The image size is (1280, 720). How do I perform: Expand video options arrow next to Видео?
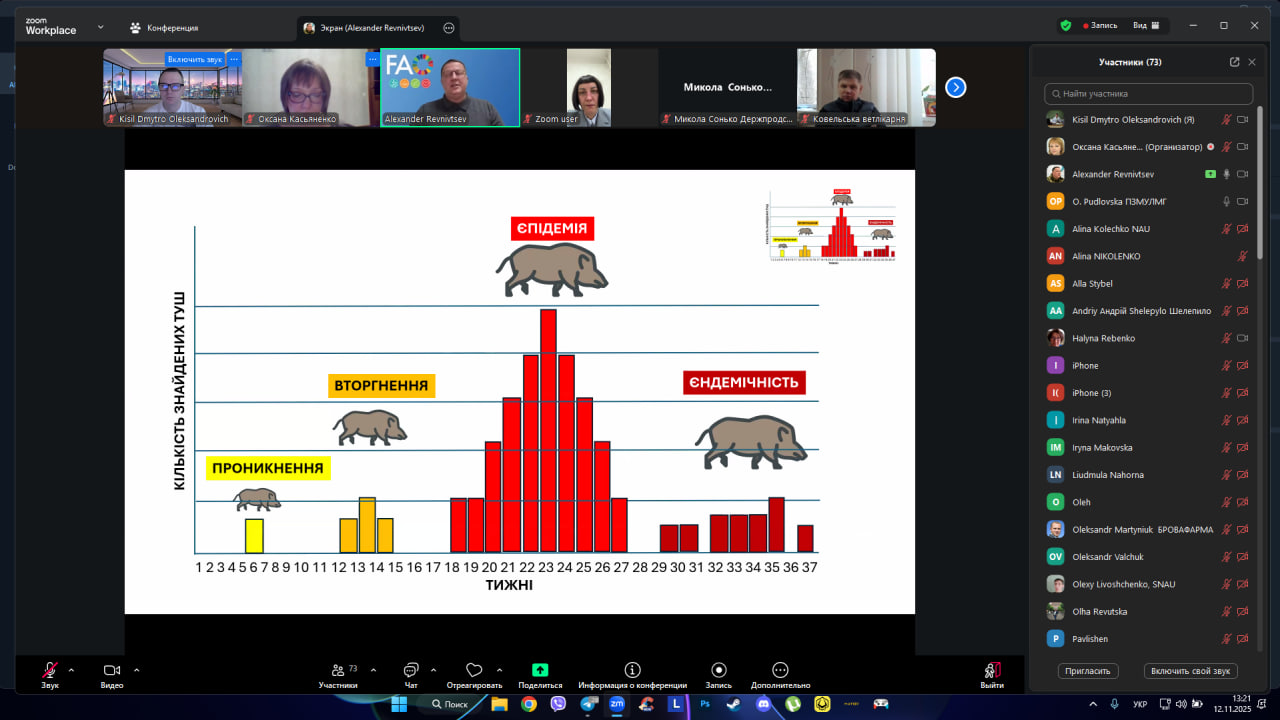click(136, 670)
